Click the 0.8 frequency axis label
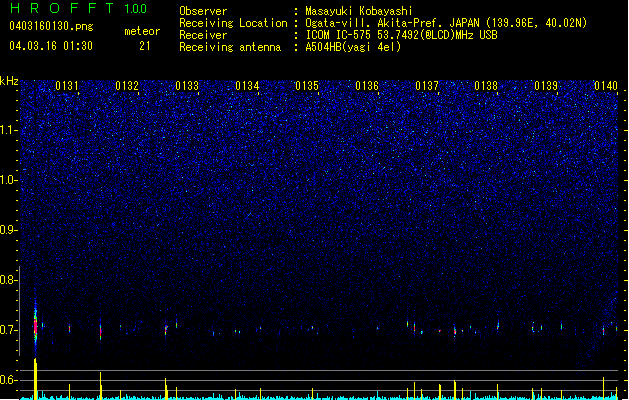The width and height of the screenshot is (629, 400). [x=9, y=280]
